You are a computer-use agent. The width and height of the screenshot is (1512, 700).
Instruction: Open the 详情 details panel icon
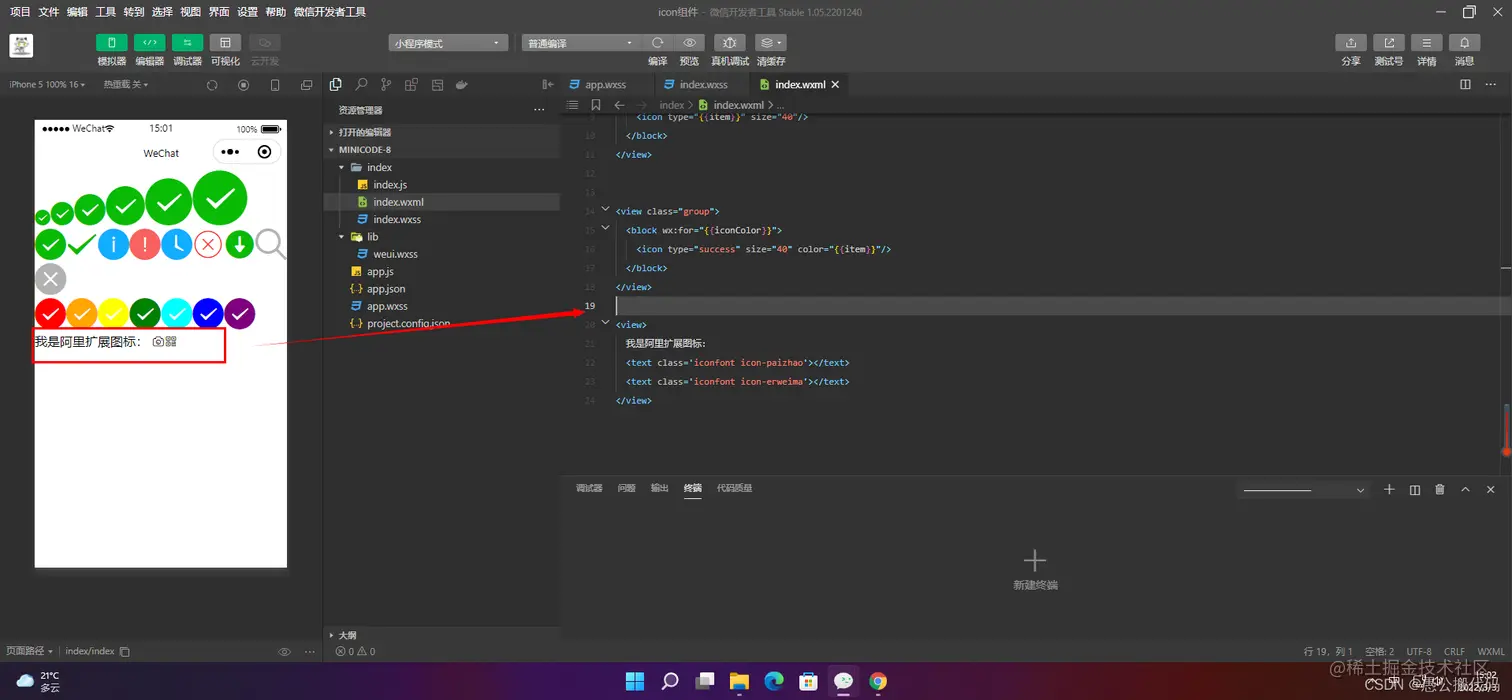1426,43
